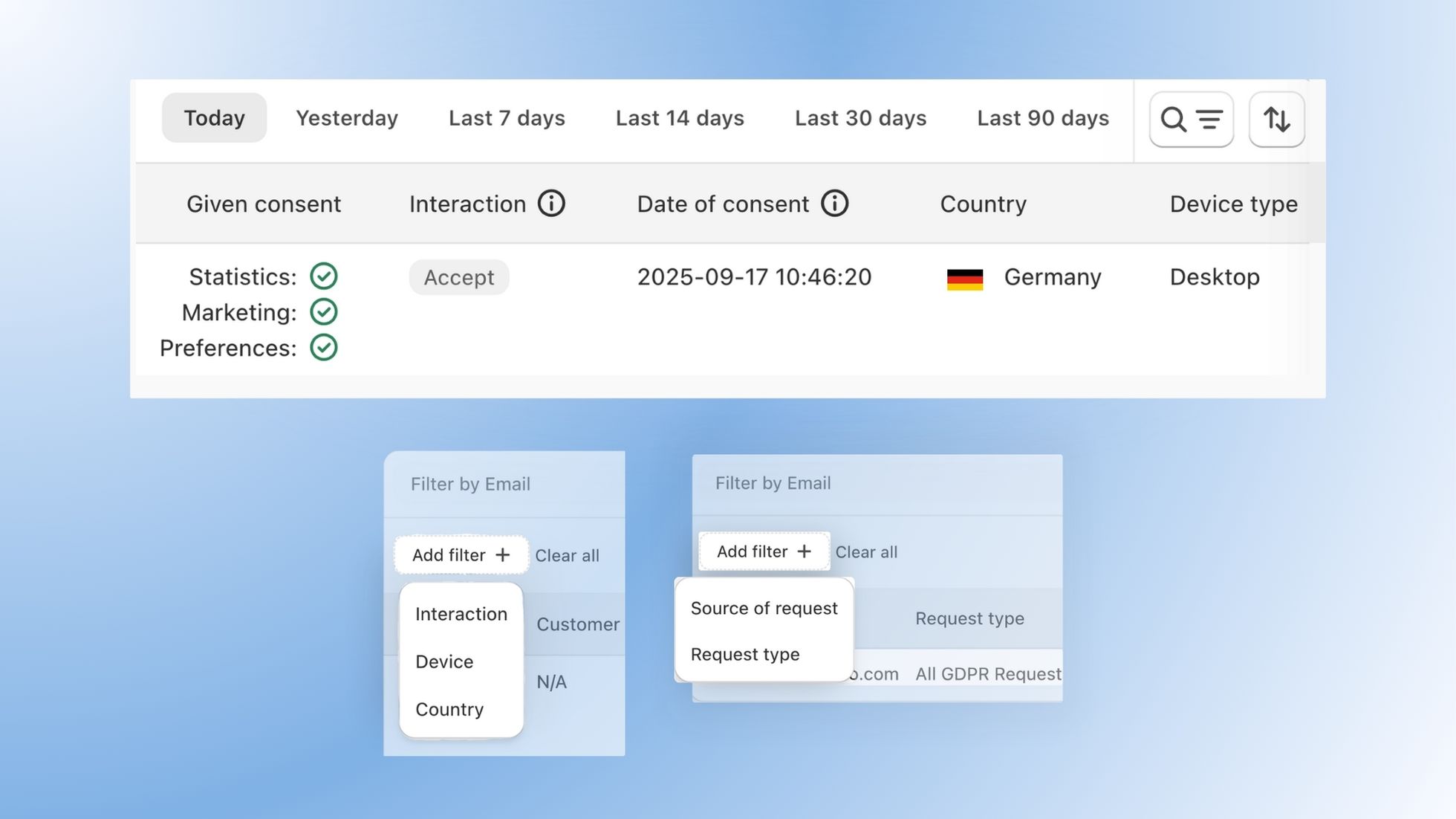This screenshot has width=1456, height=819.
Task: Click the info icon beside Date of consent
Action: [835, 203]
